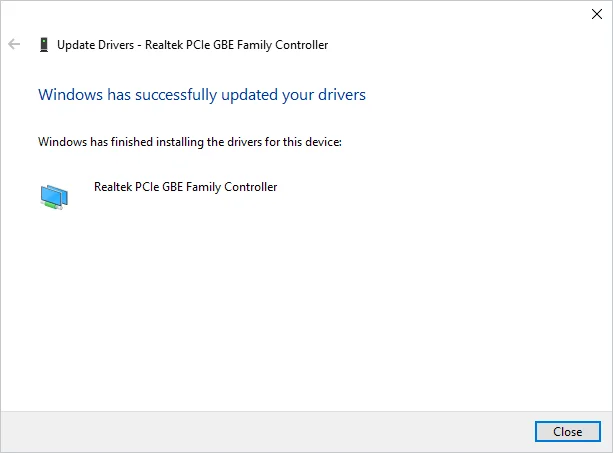Click the word "updated" in the blue heading
The width and height of the screenshot is (613, 453).
(249, 95)
